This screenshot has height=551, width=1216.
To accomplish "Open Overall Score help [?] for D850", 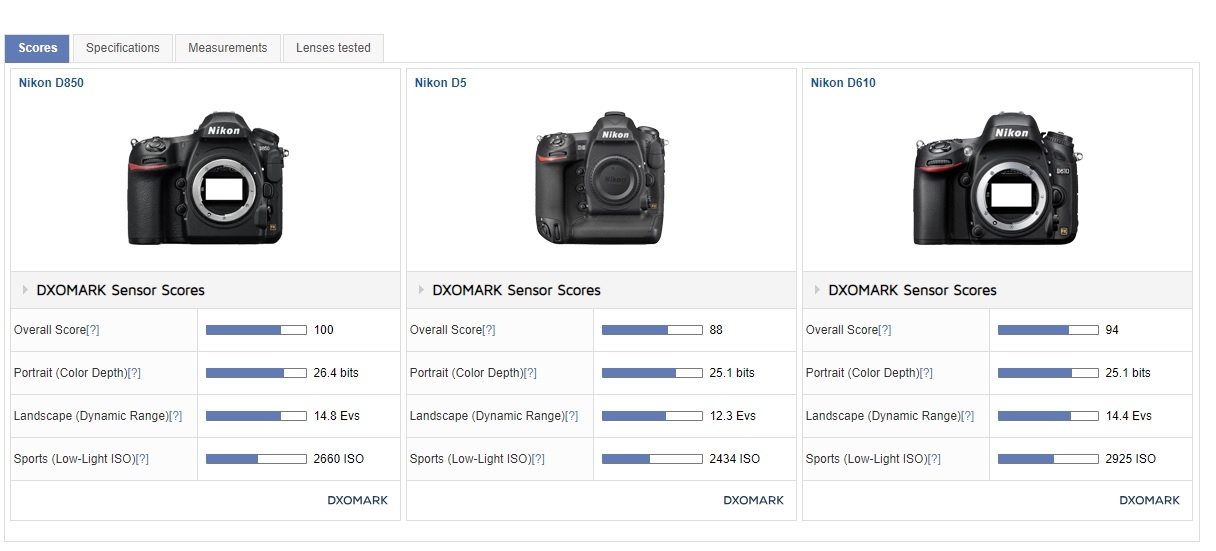I will click(x=93, y=330).
